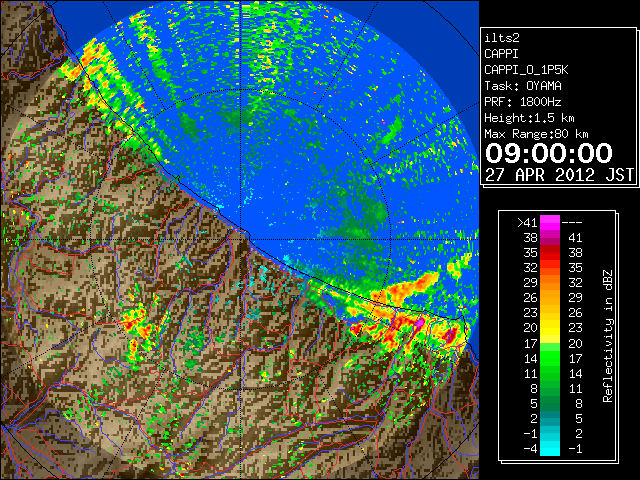Select the 'CAPPI' product type line

[x=501, y=54]
